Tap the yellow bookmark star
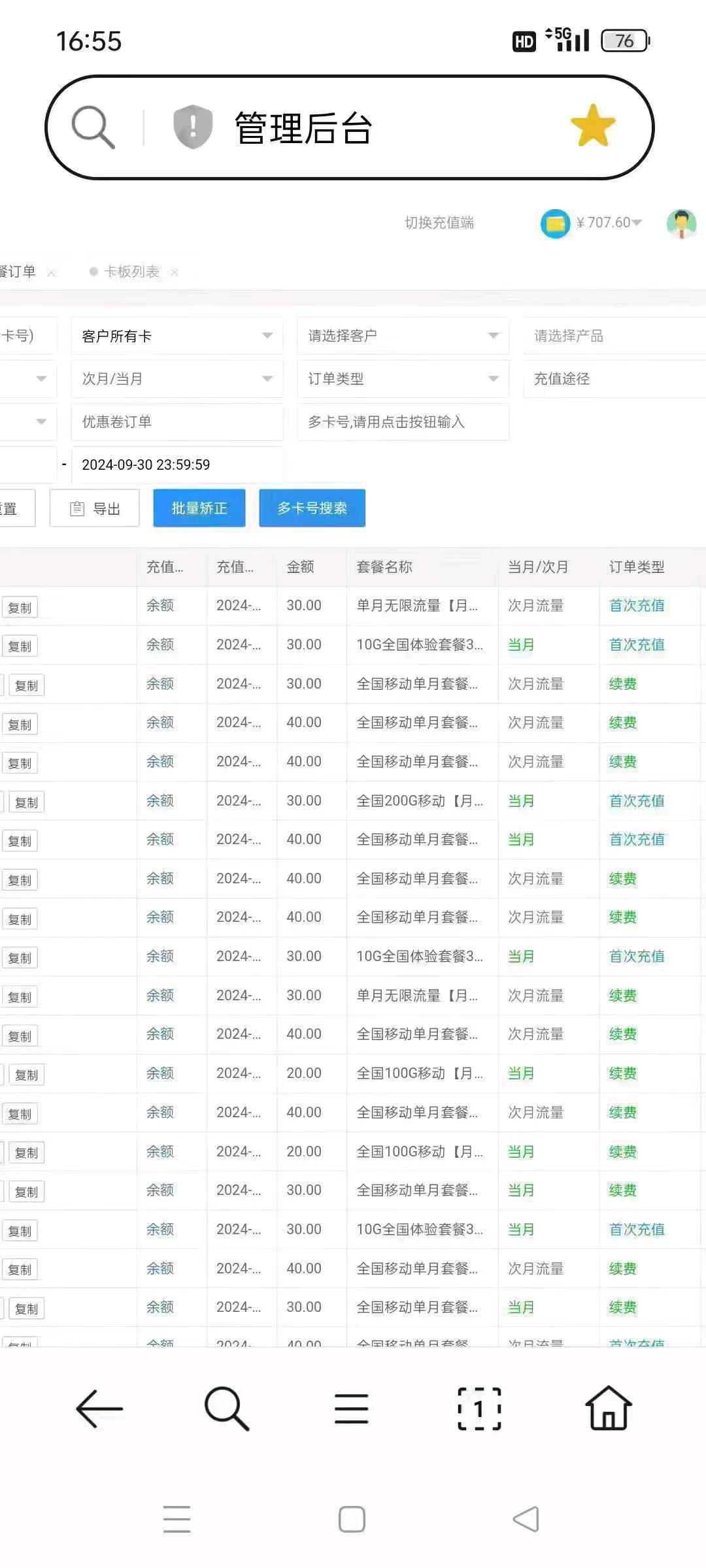Viewport: 706px width, 1568px height. 593,125
